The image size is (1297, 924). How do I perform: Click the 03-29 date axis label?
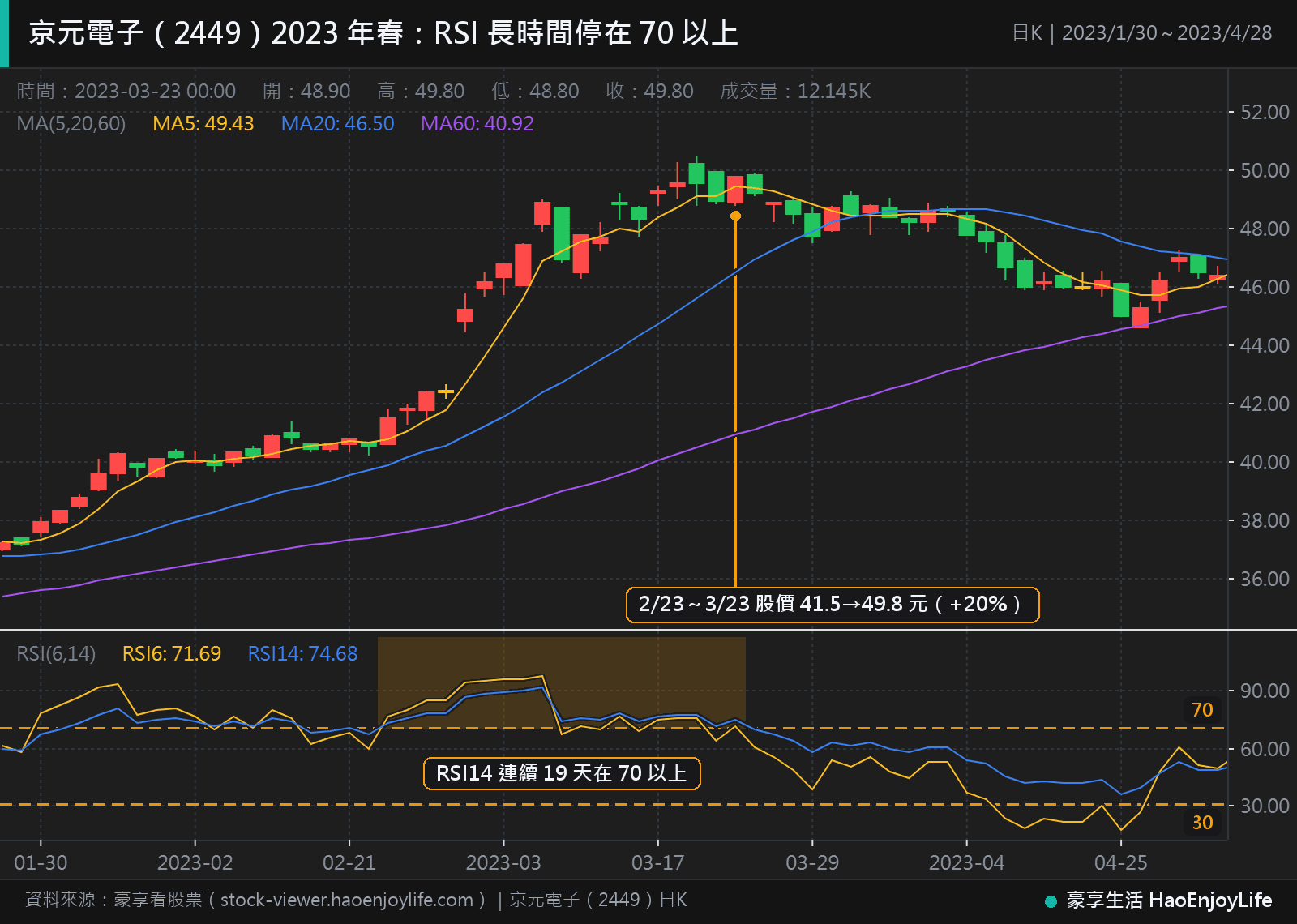click(x=812, y=862)
